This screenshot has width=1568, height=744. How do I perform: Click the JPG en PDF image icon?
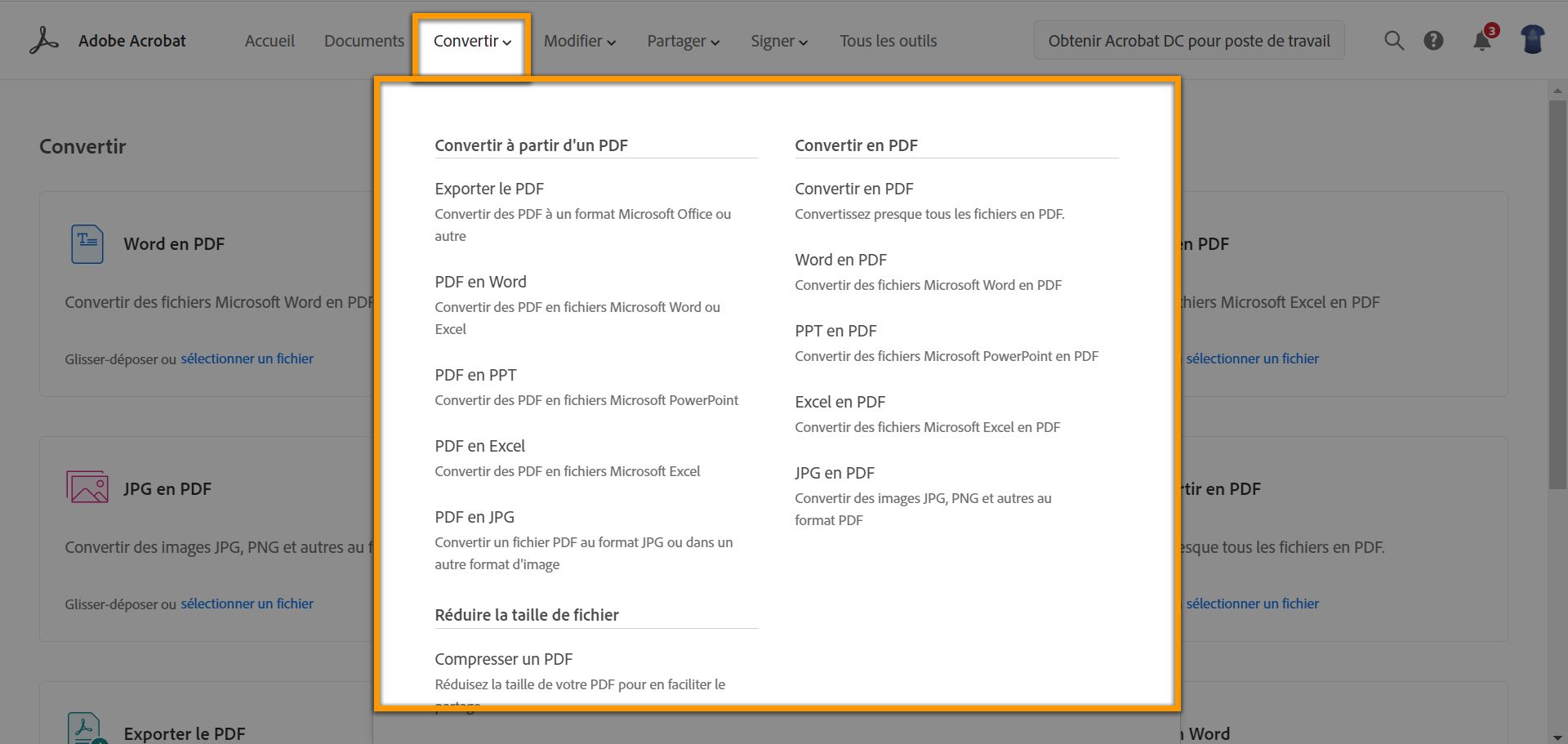click(x=87, y=488)
